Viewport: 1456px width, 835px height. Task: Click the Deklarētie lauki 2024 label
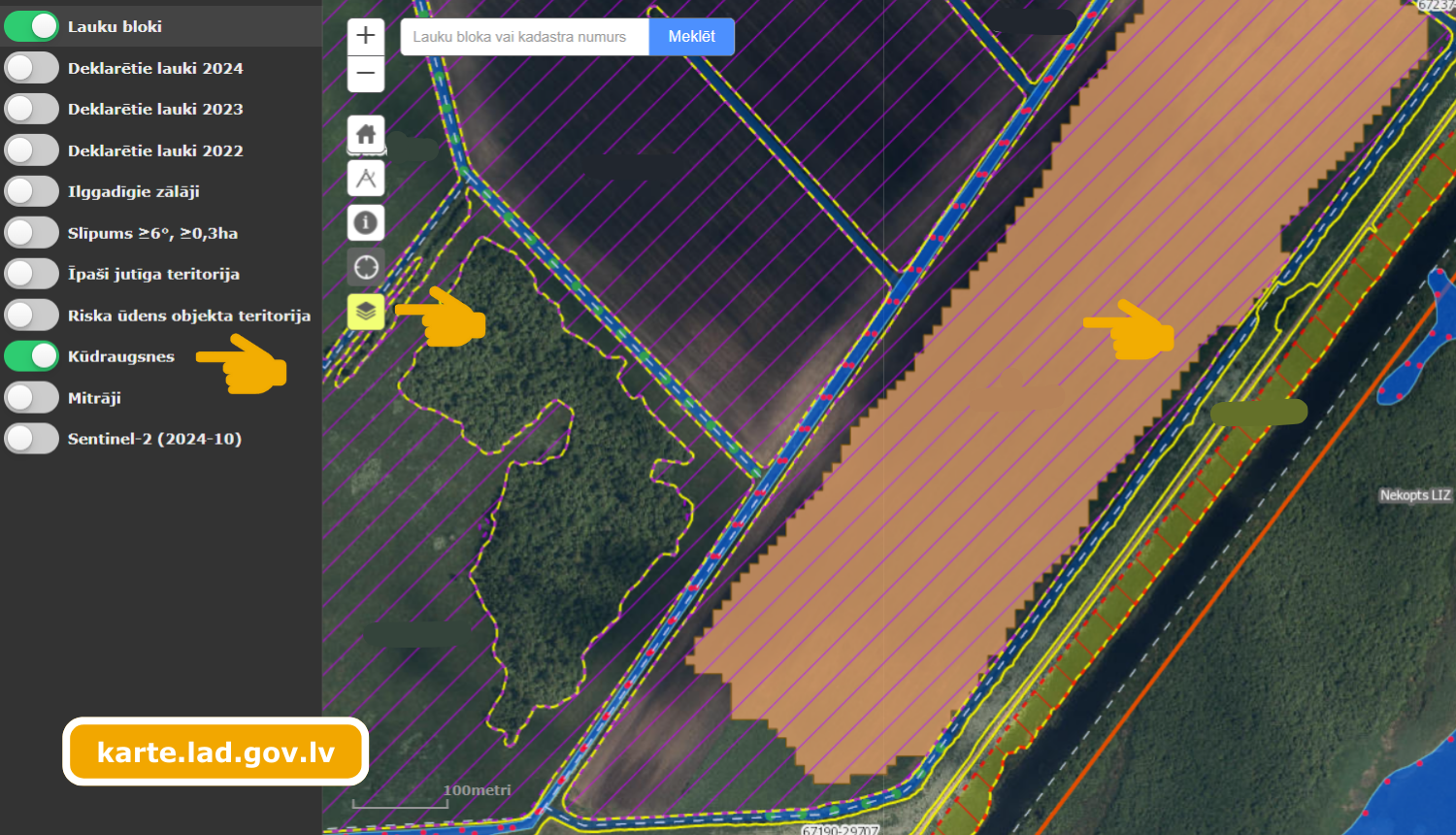pyautogui.click(x=155, y=68)
